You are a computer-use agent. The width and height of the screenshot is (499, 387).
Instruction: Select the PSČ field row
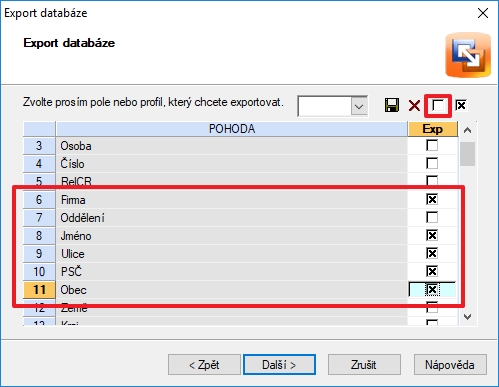tap(232, 272)
